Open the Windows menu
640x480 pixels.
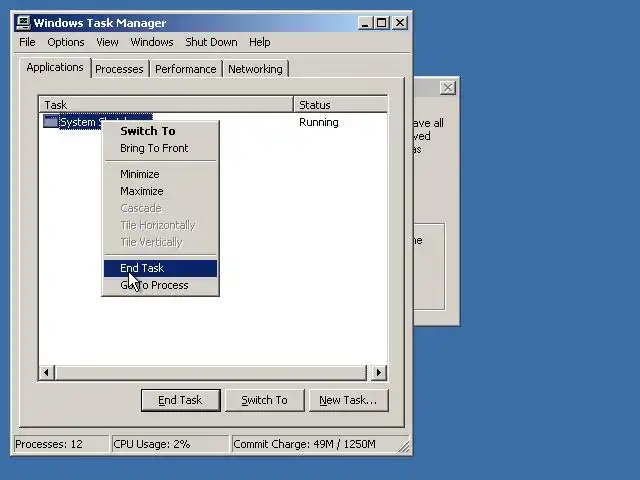pyautogui.click(x=152, y=42)
